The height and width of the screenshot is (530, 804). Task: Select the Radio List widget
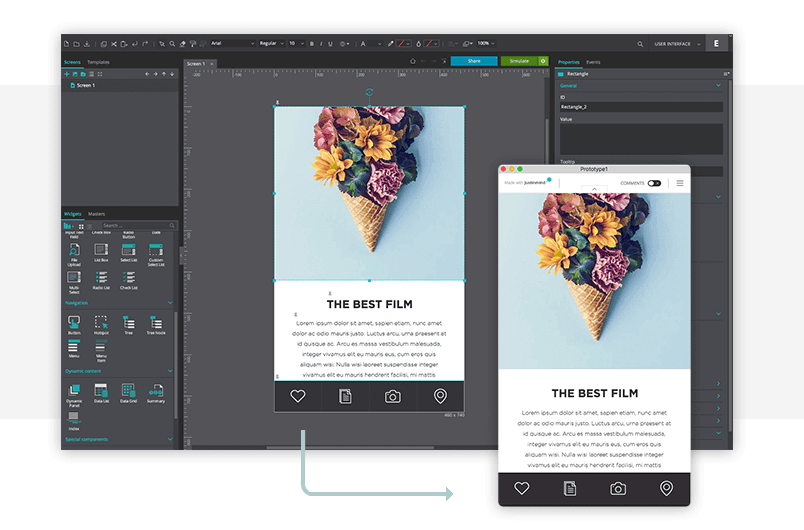coord(101,280)
